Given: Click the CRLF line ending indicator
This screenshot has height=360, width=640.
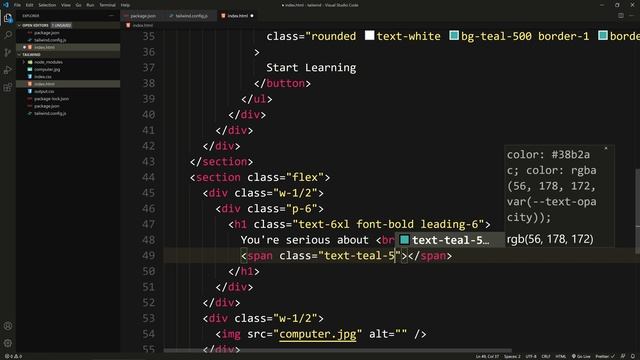Looking at the screenshot, I should [546, 356].
